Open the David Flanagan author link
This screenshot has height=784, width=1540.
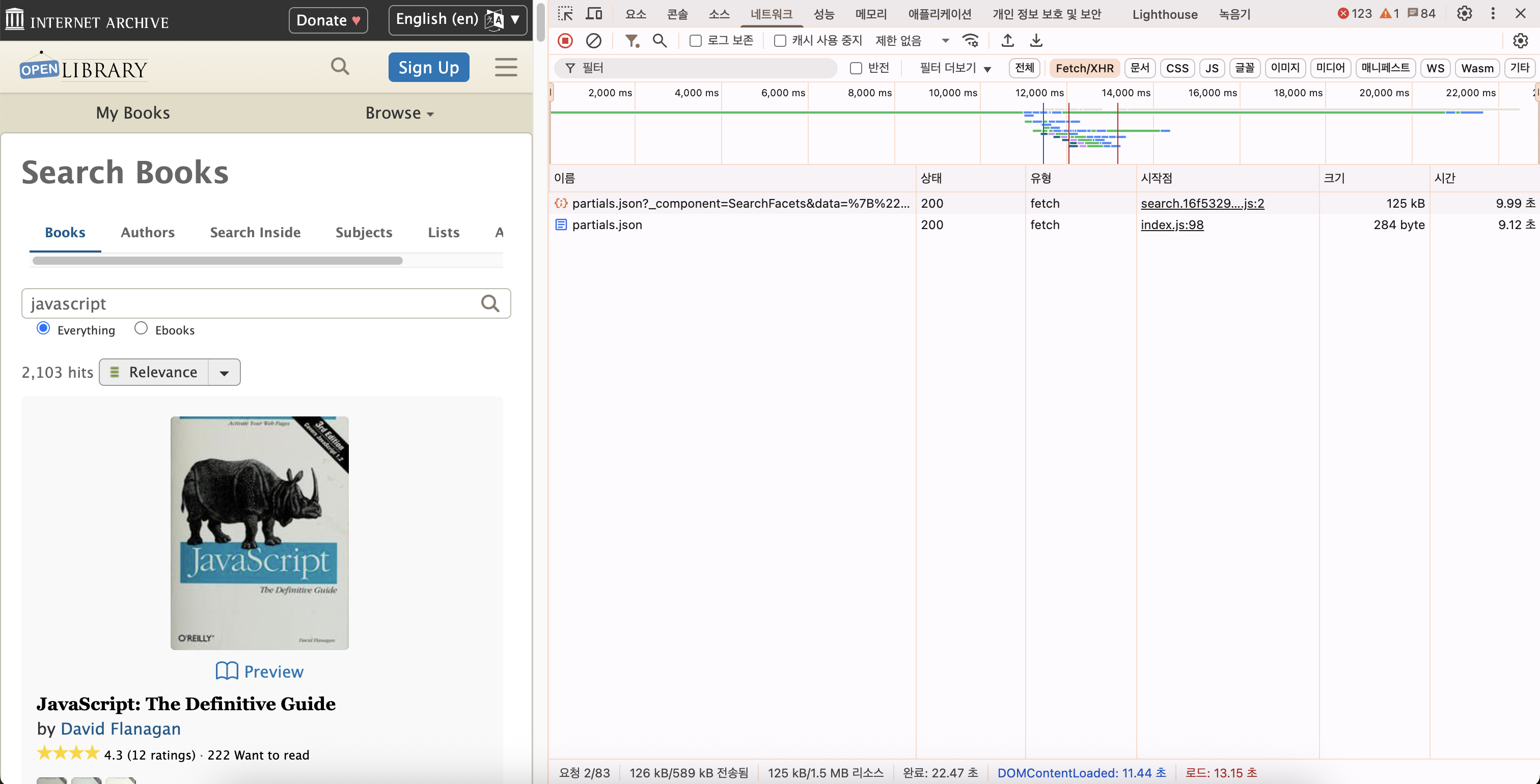tap(121, 729)
